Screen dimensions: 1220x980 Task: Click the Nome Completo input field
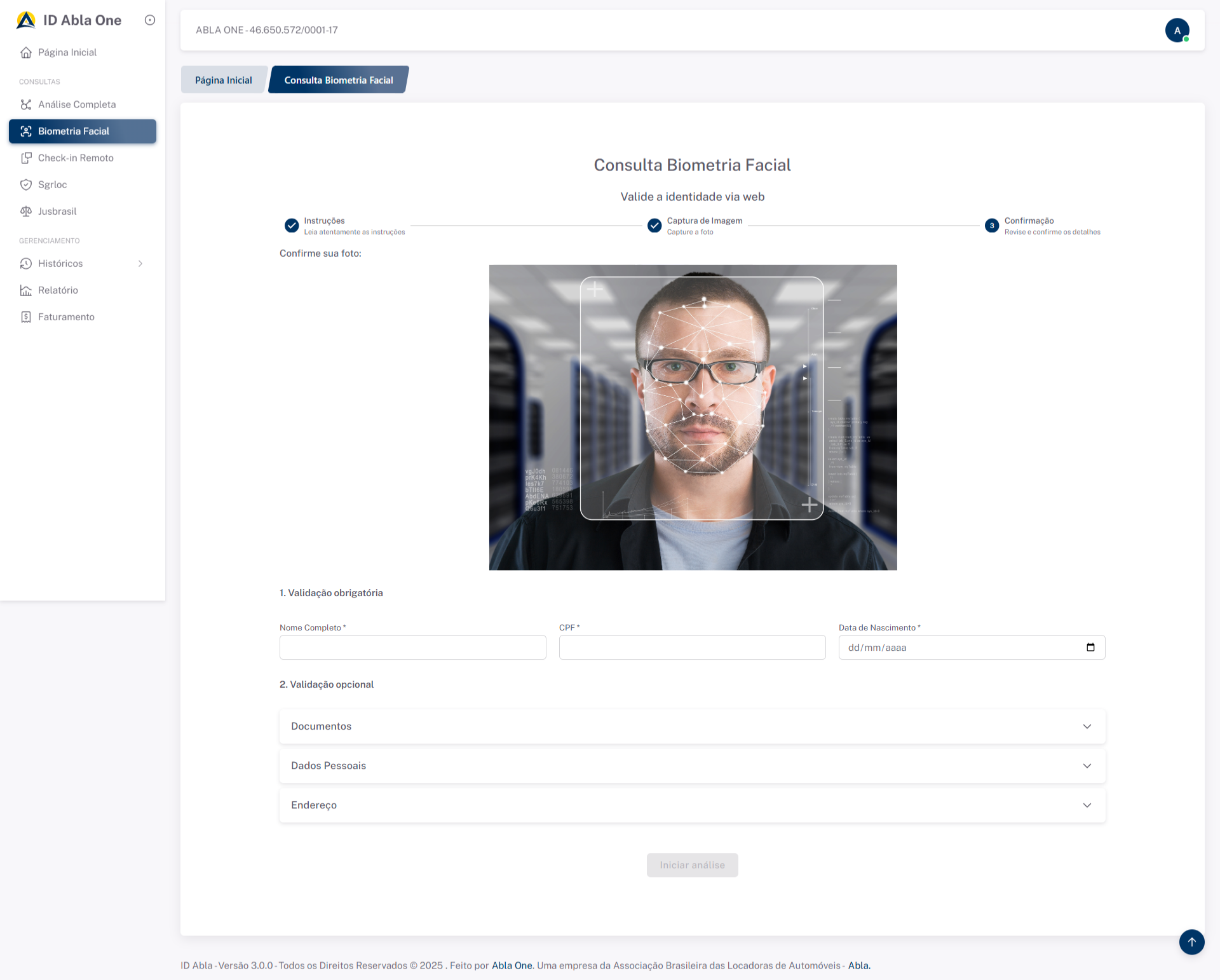click(x=412, y=648)
